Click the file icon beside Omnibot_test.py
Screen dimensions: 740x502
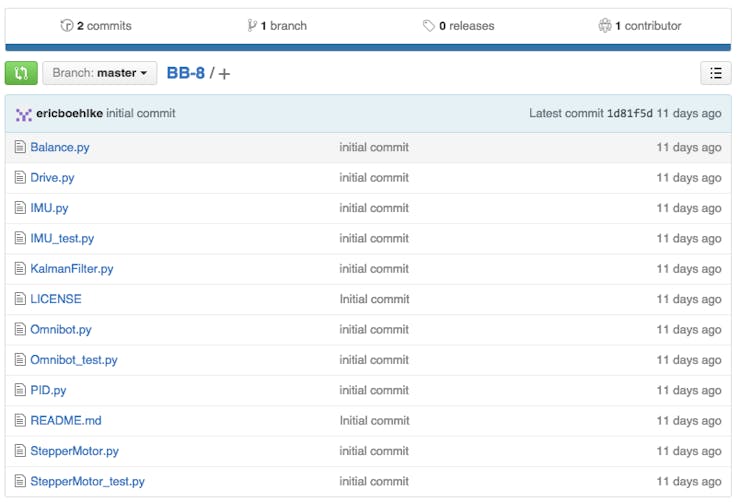pos(20,360)
